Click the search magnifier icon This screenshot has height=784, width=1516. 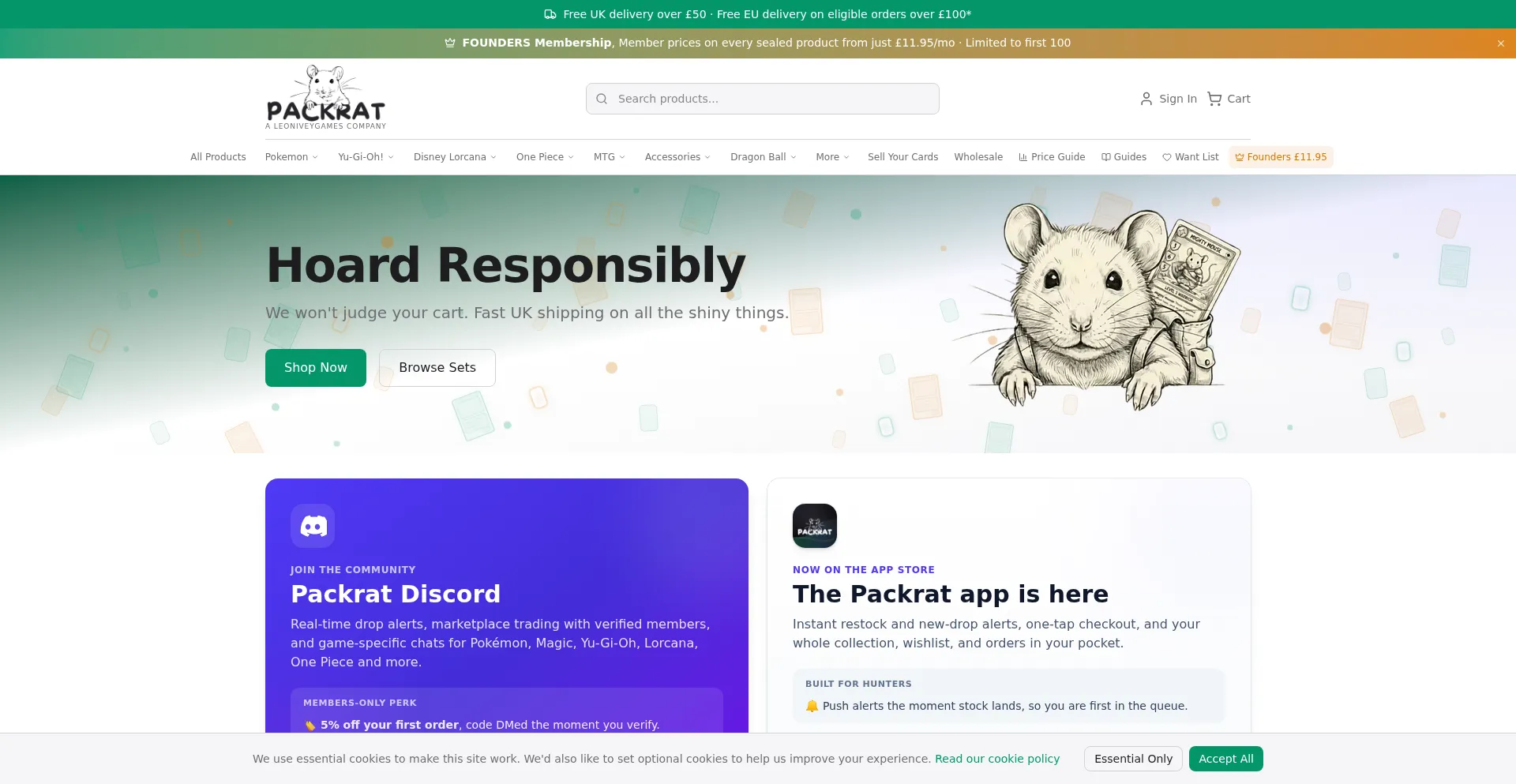(602, 99)
